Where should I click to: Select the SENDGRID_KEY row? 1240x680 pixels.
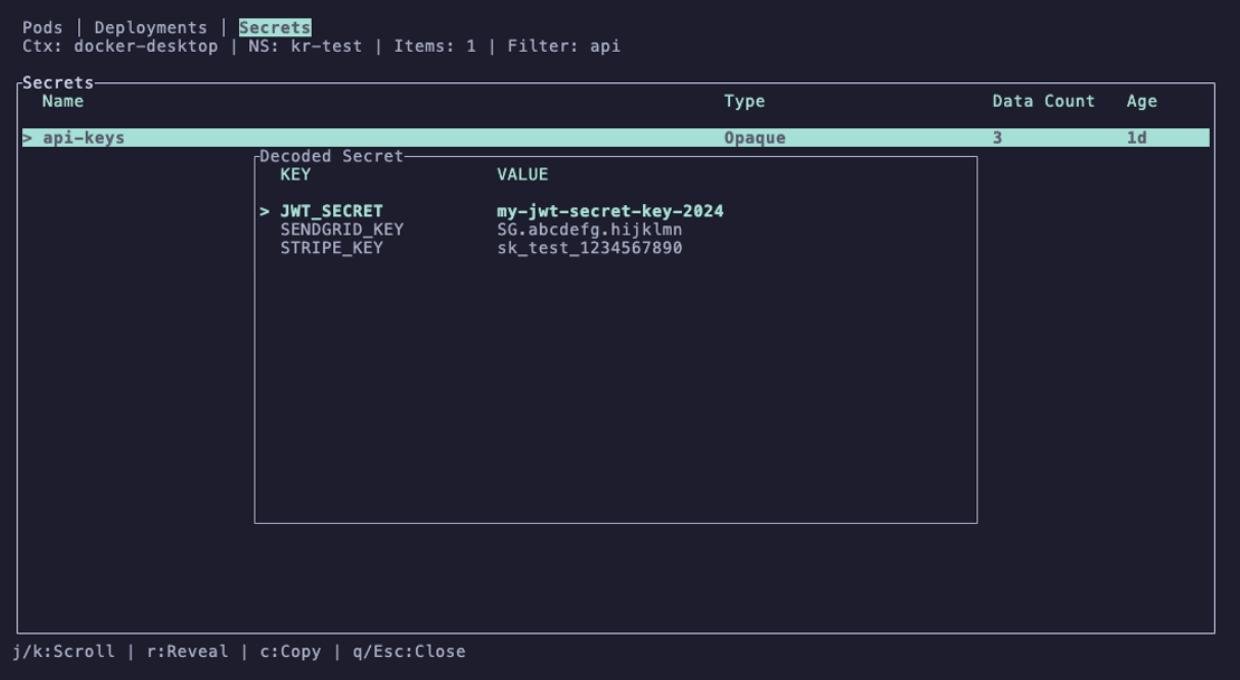[342, 229]
